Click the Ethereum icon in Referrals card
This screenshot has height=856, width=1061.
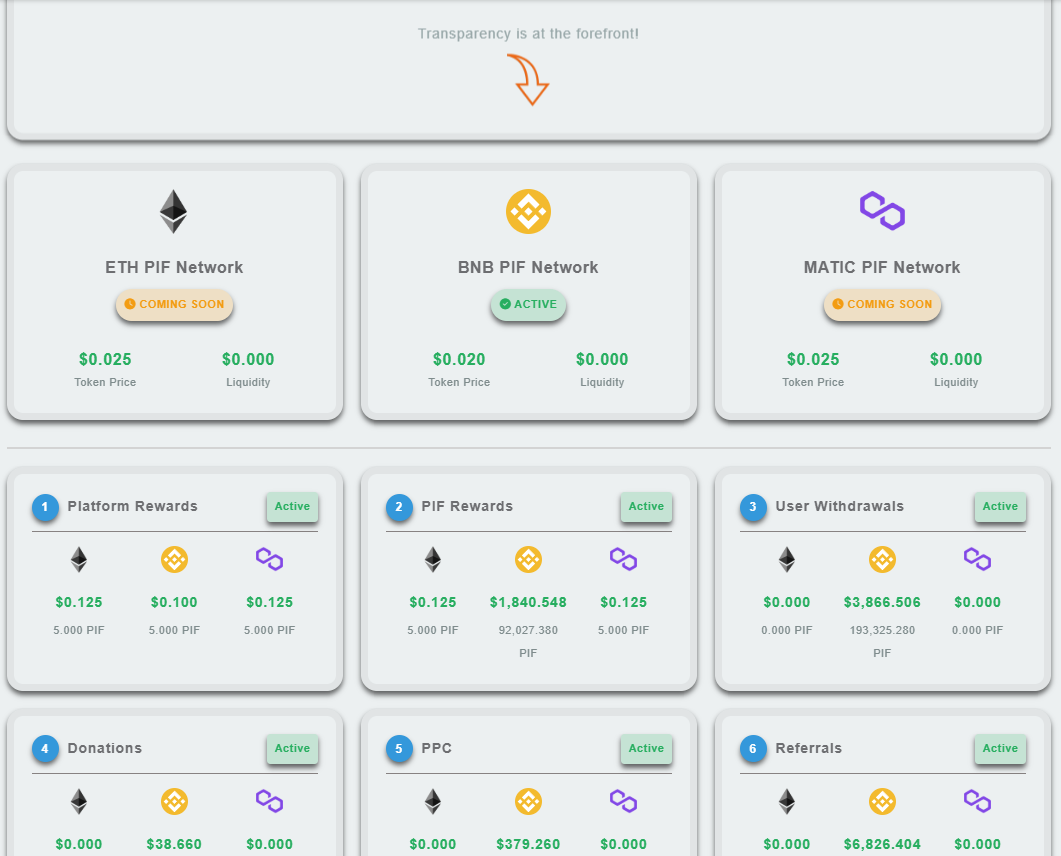pos(786,802)
